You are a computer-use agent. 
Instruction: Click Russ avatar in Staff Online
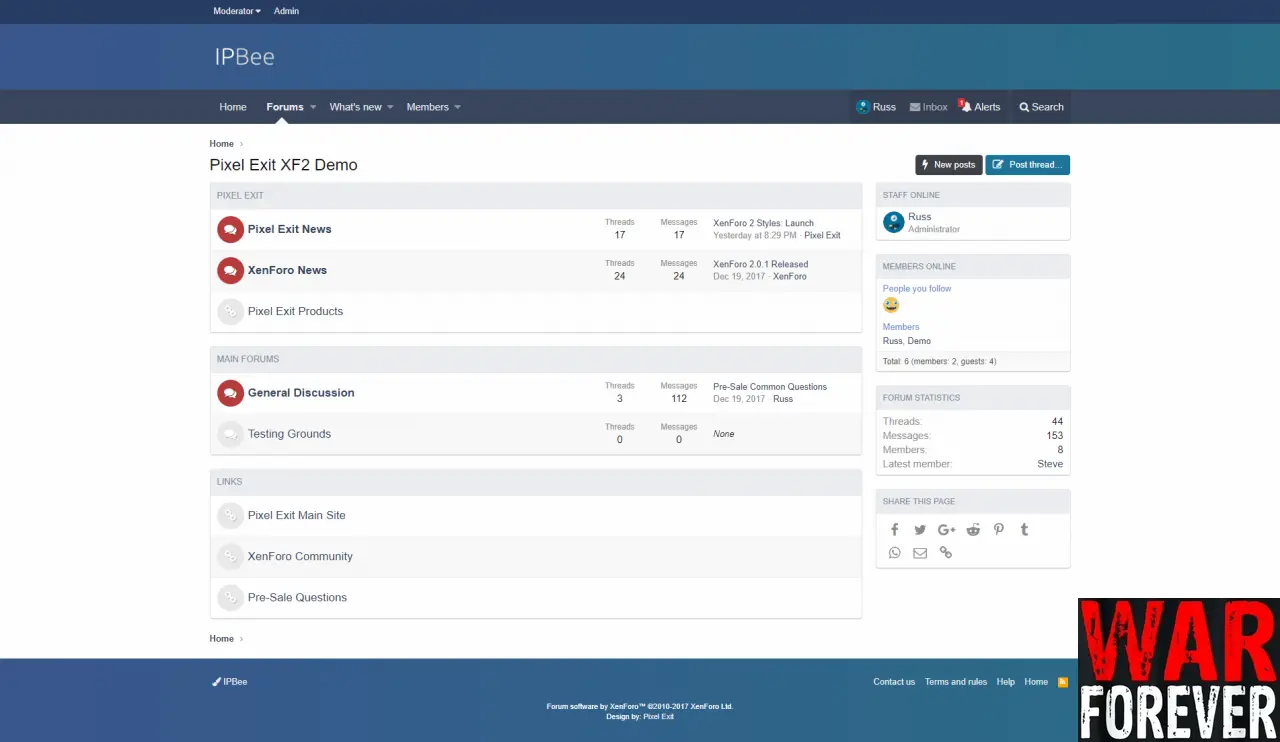894,222
